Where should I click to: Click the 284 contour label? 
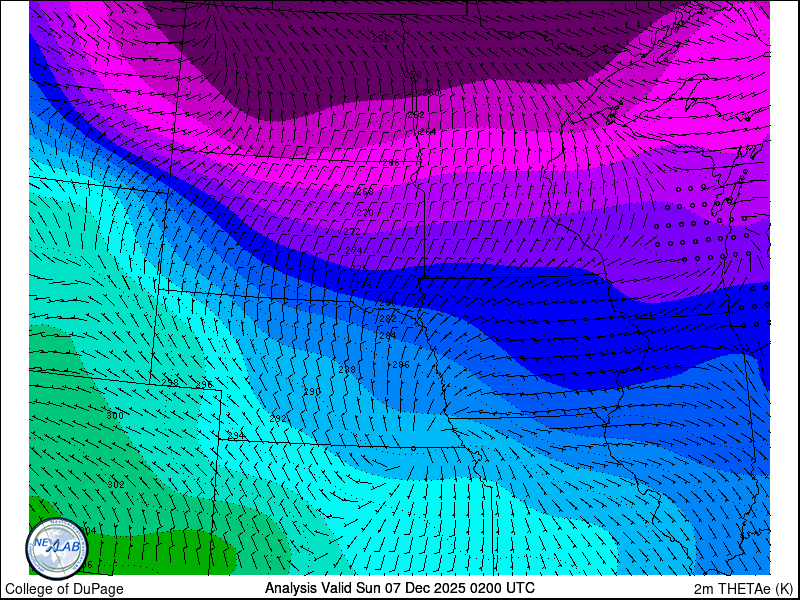(x=388, y=336)
